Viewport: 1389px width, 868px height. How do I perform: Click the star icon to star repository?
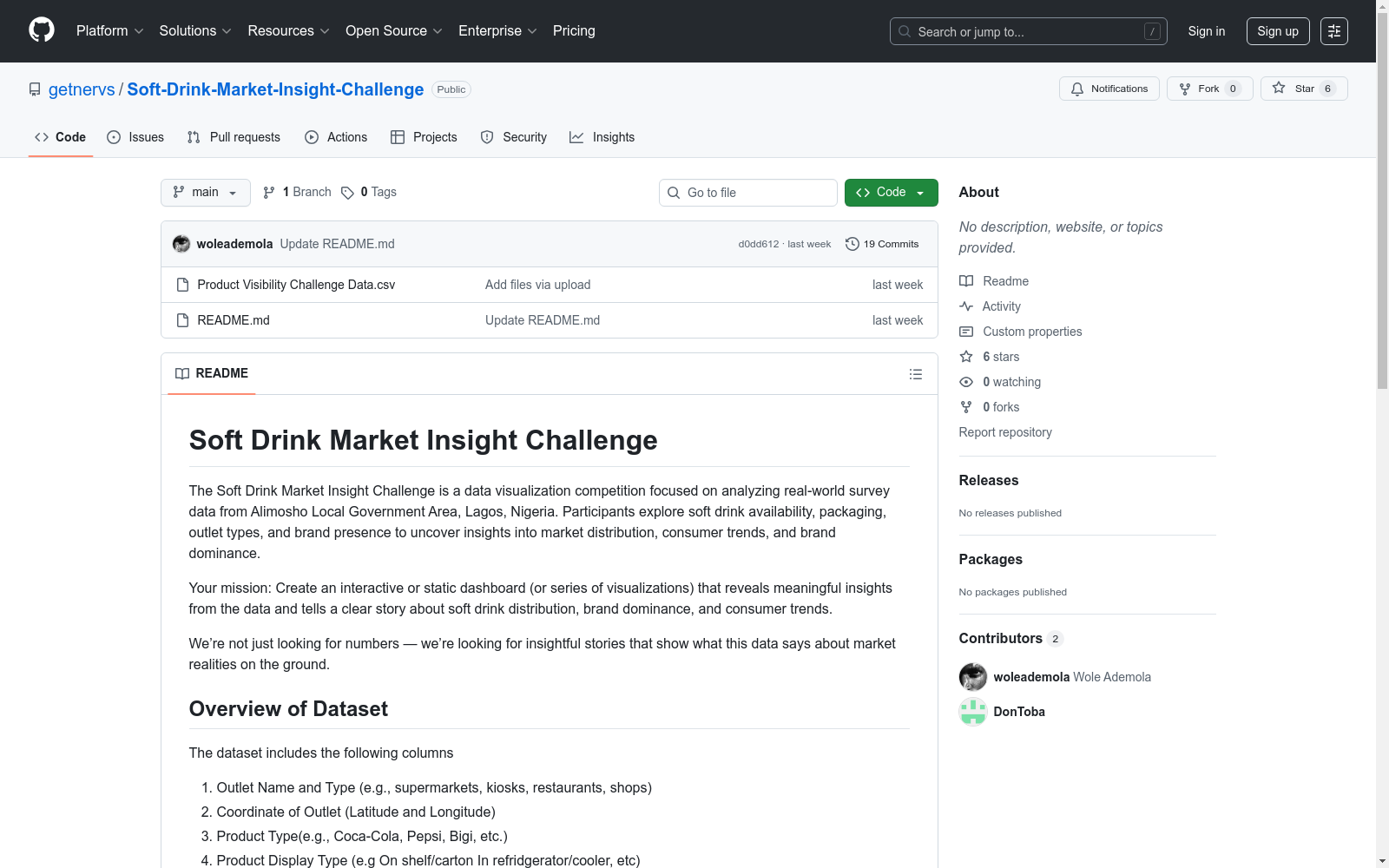1279,88
